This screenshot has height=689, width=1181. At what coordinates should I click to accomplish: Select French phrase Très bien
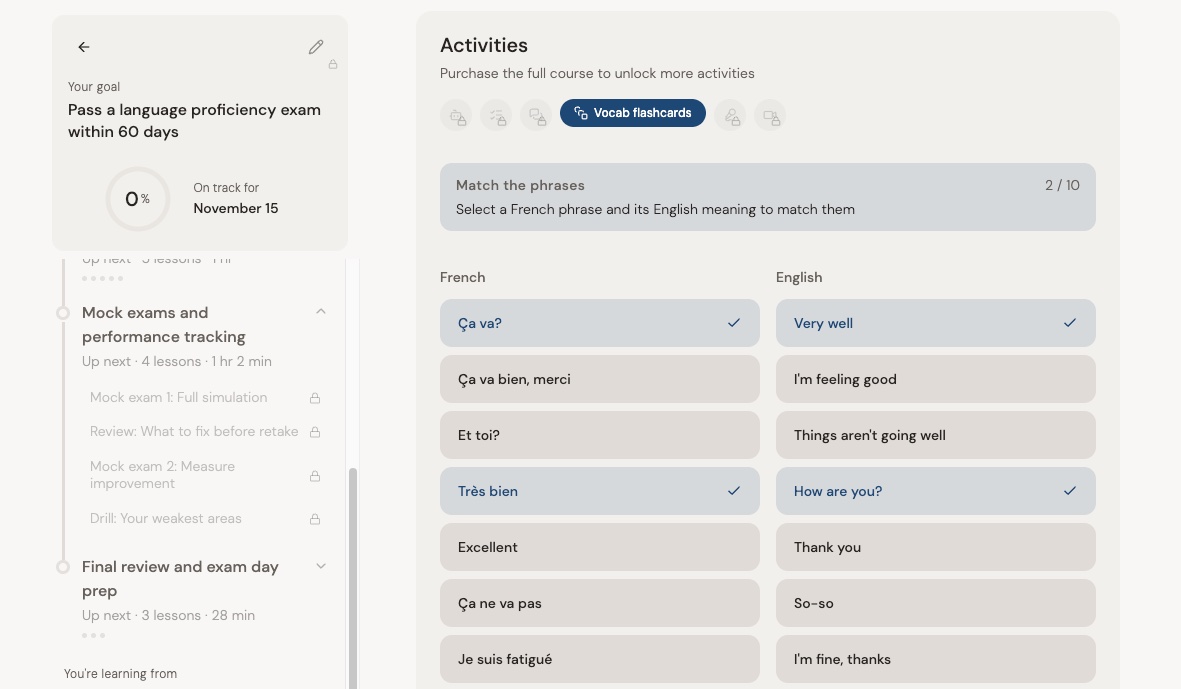tap(600, 491)
